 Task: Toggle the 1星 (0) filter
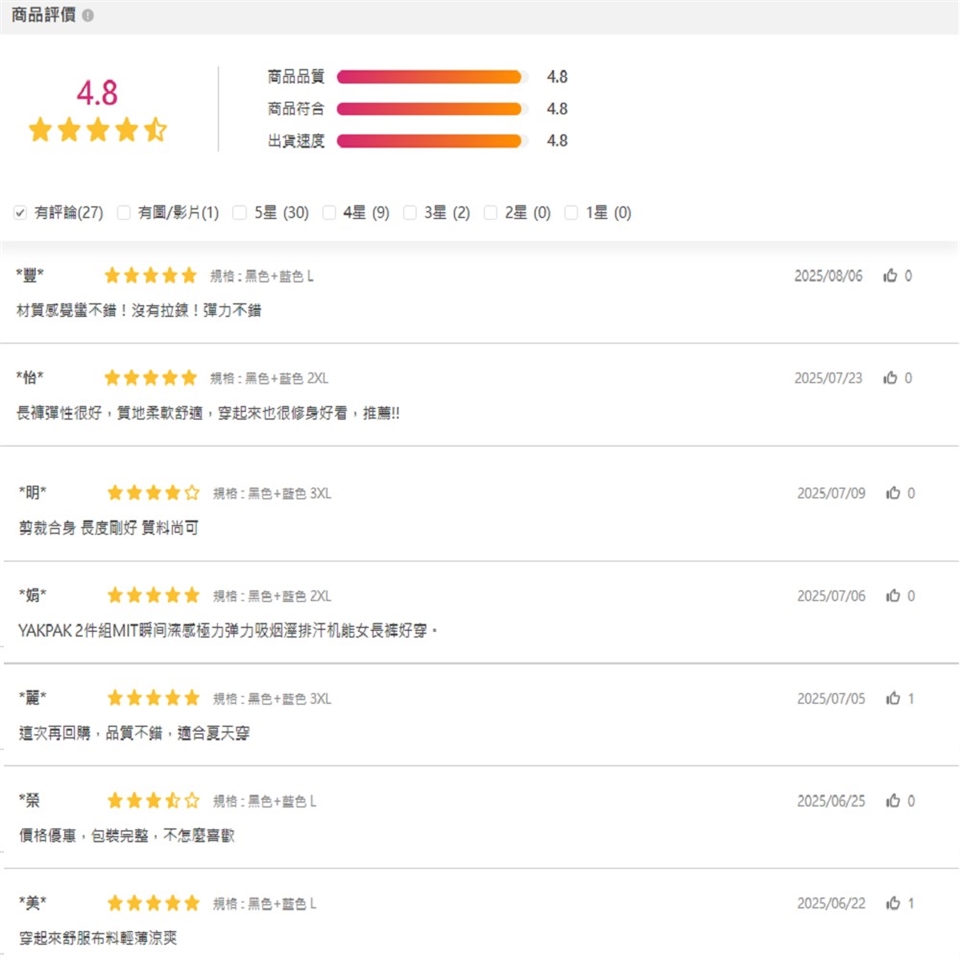click(571, 213)
